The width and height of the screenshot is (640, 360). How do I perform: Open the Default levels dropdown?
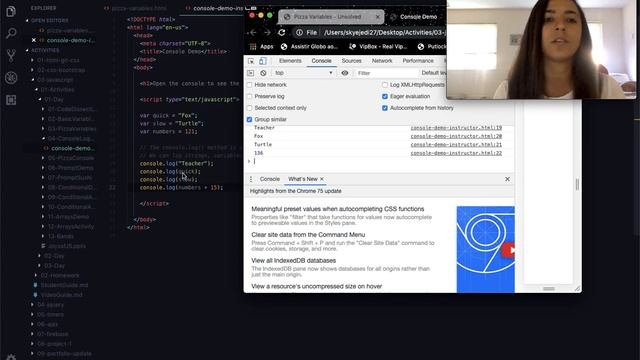(433, 73)
